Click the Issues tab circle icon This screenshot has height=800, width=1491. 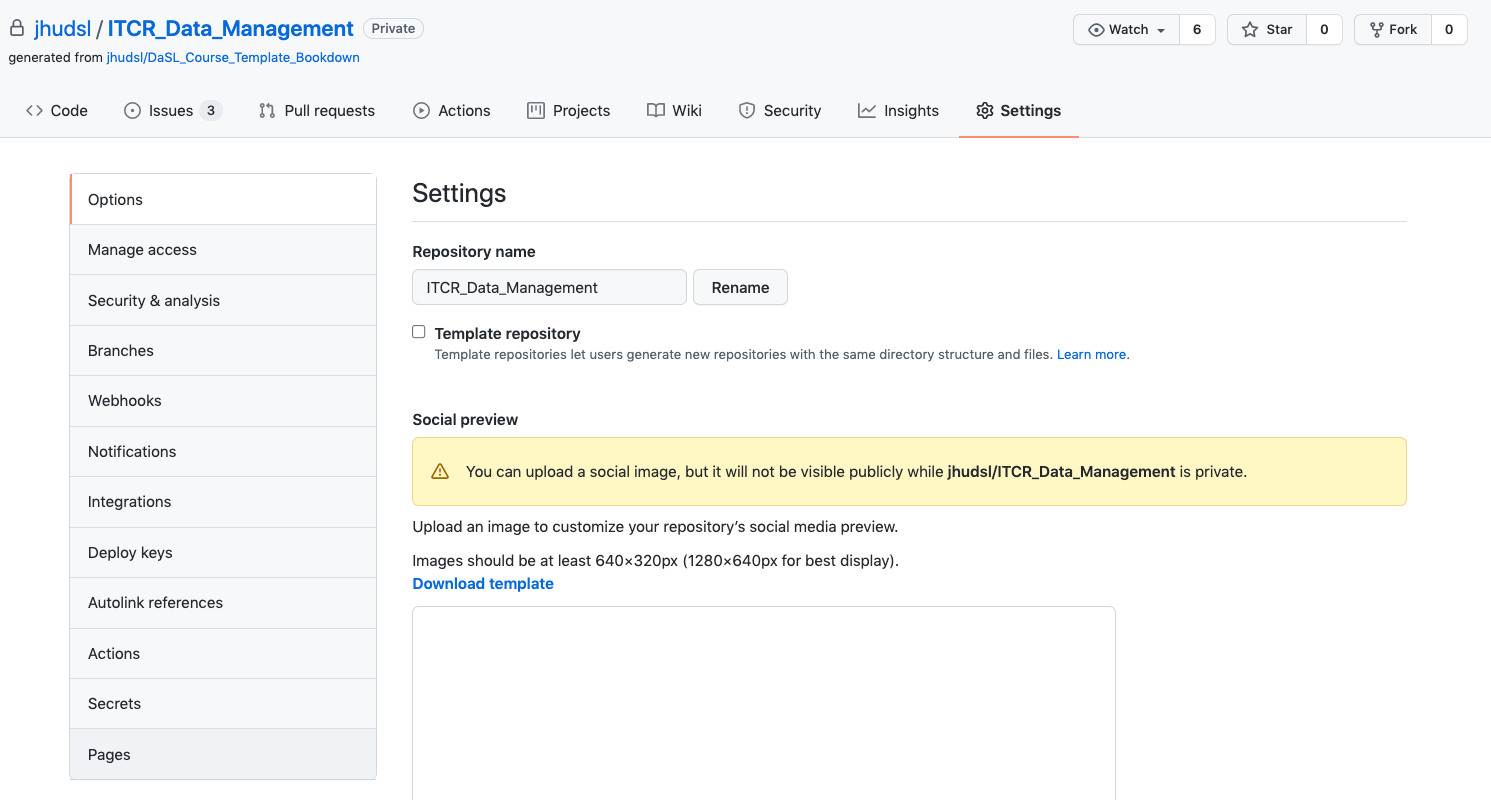coord(132,111)
